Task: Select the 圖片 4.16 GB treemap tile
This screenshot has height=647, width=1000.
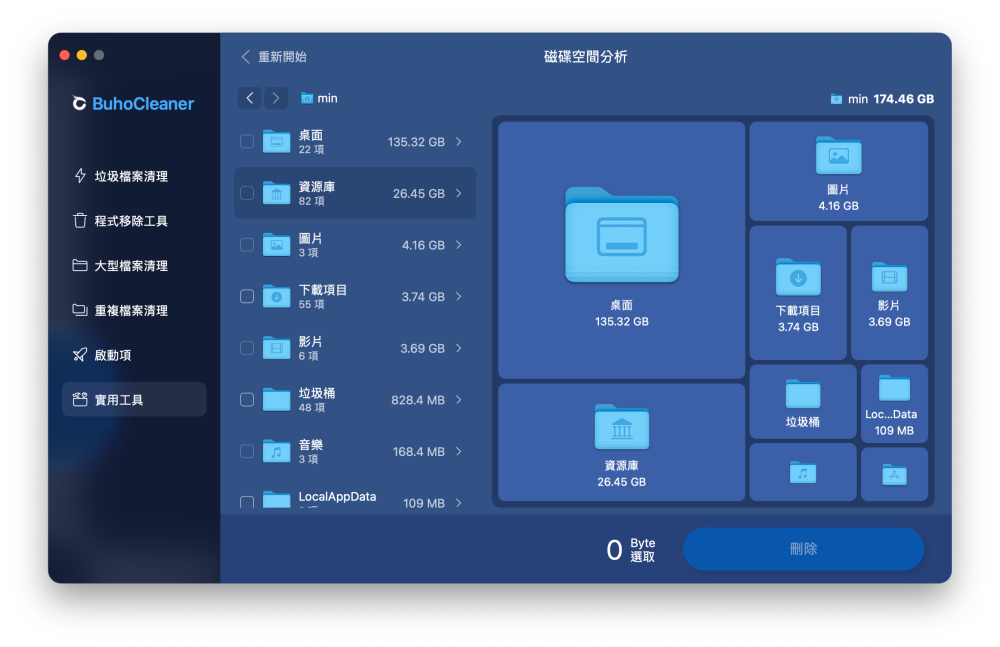Action: [839, 171]
